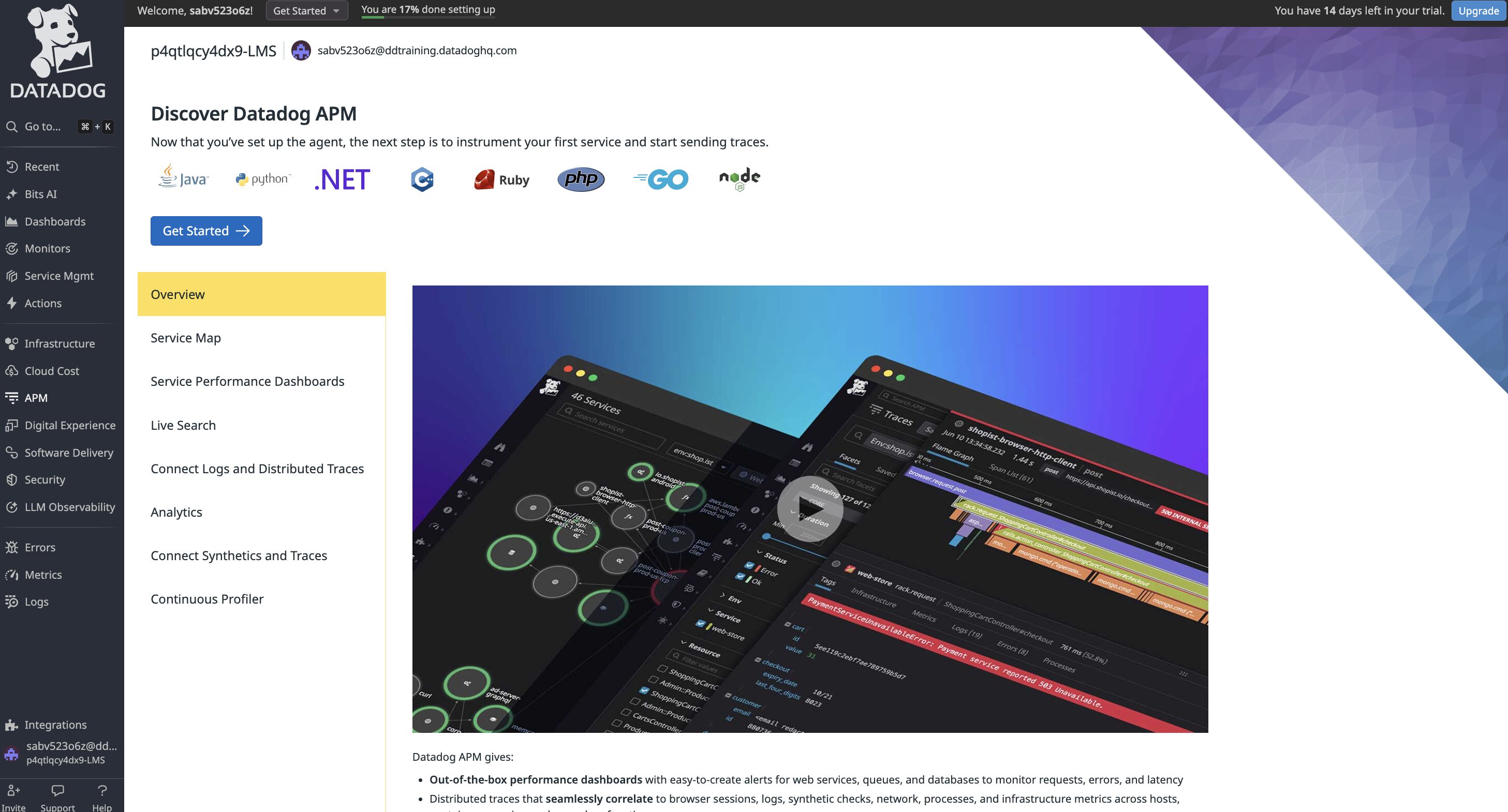
Task: Click the blue Get Started button
Action: pyautogui.click(x=206, y=231)
